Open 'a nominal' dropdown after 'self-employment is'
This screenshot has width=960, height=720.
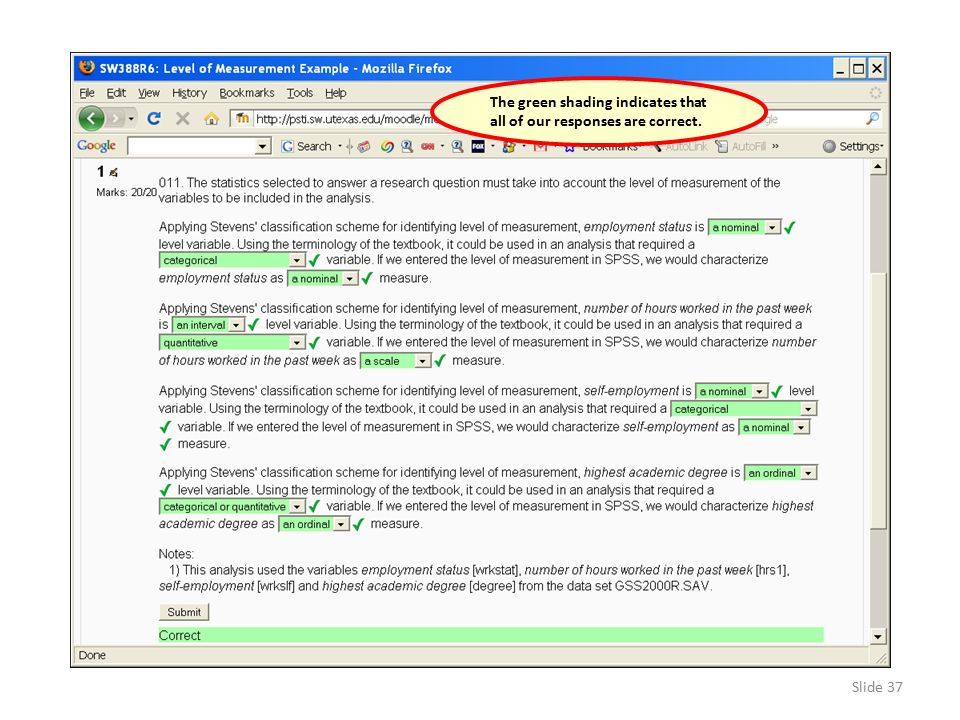pyautogui.click(x=732, y=391)
